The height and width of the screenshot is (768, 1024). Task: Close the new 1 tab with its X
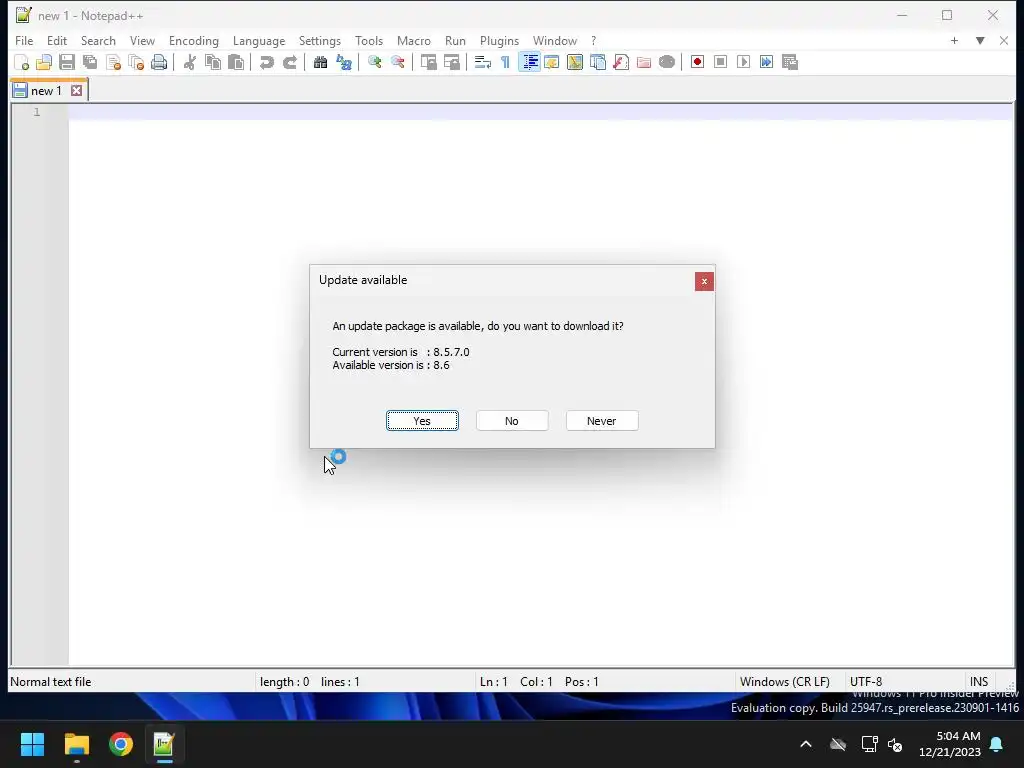pyautogui.click(x=76, y=90)
